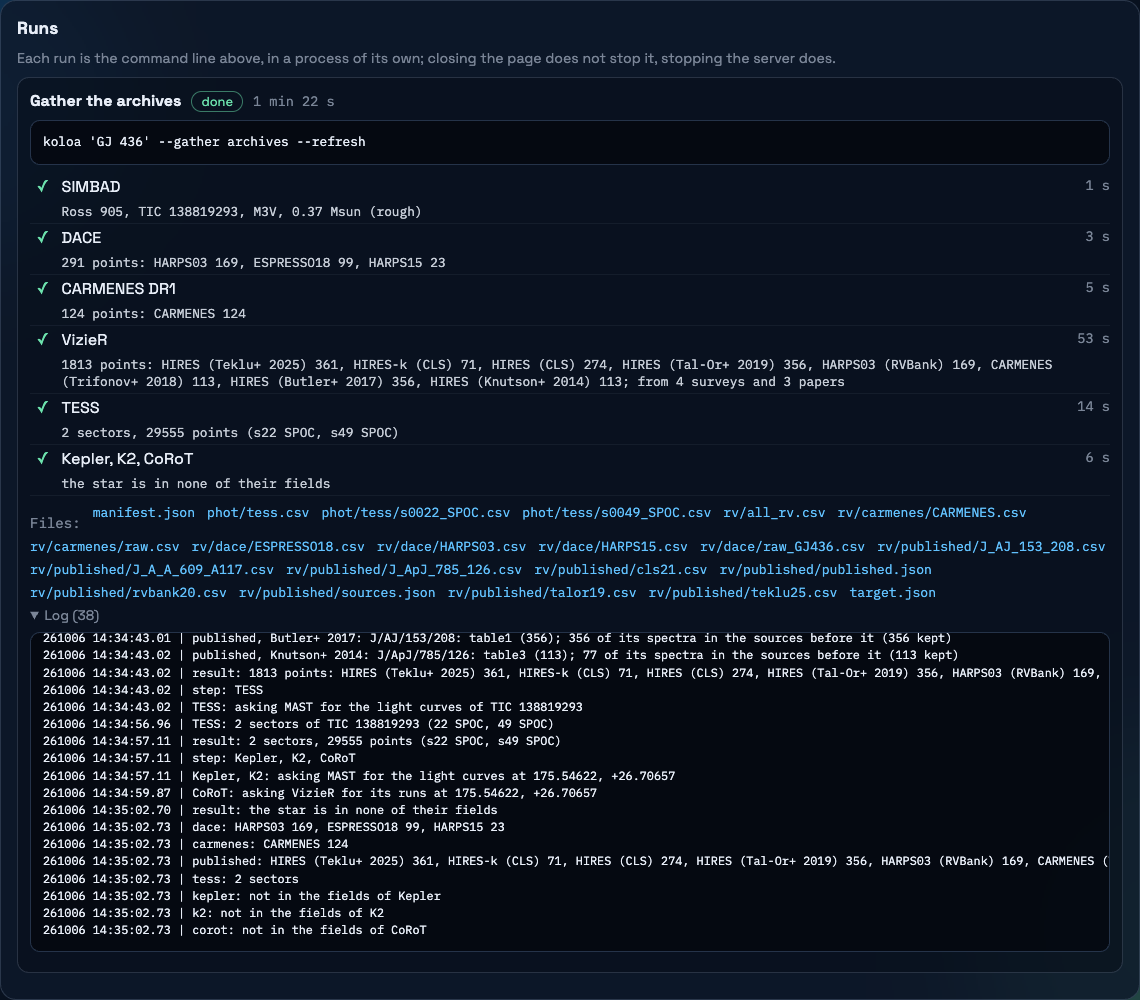
Task: Click the 'Runs' section heading
Action: pos(37,28)
